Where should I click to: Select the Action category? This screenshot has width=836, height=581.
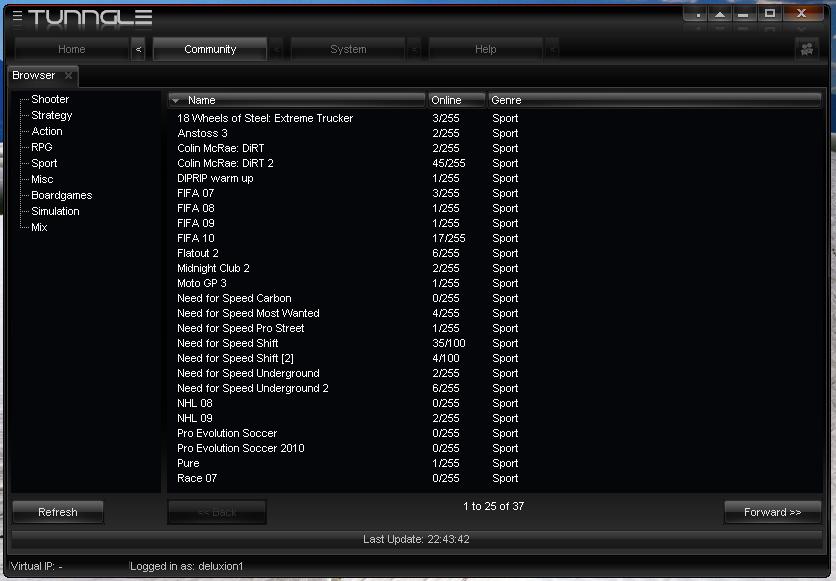47,131
